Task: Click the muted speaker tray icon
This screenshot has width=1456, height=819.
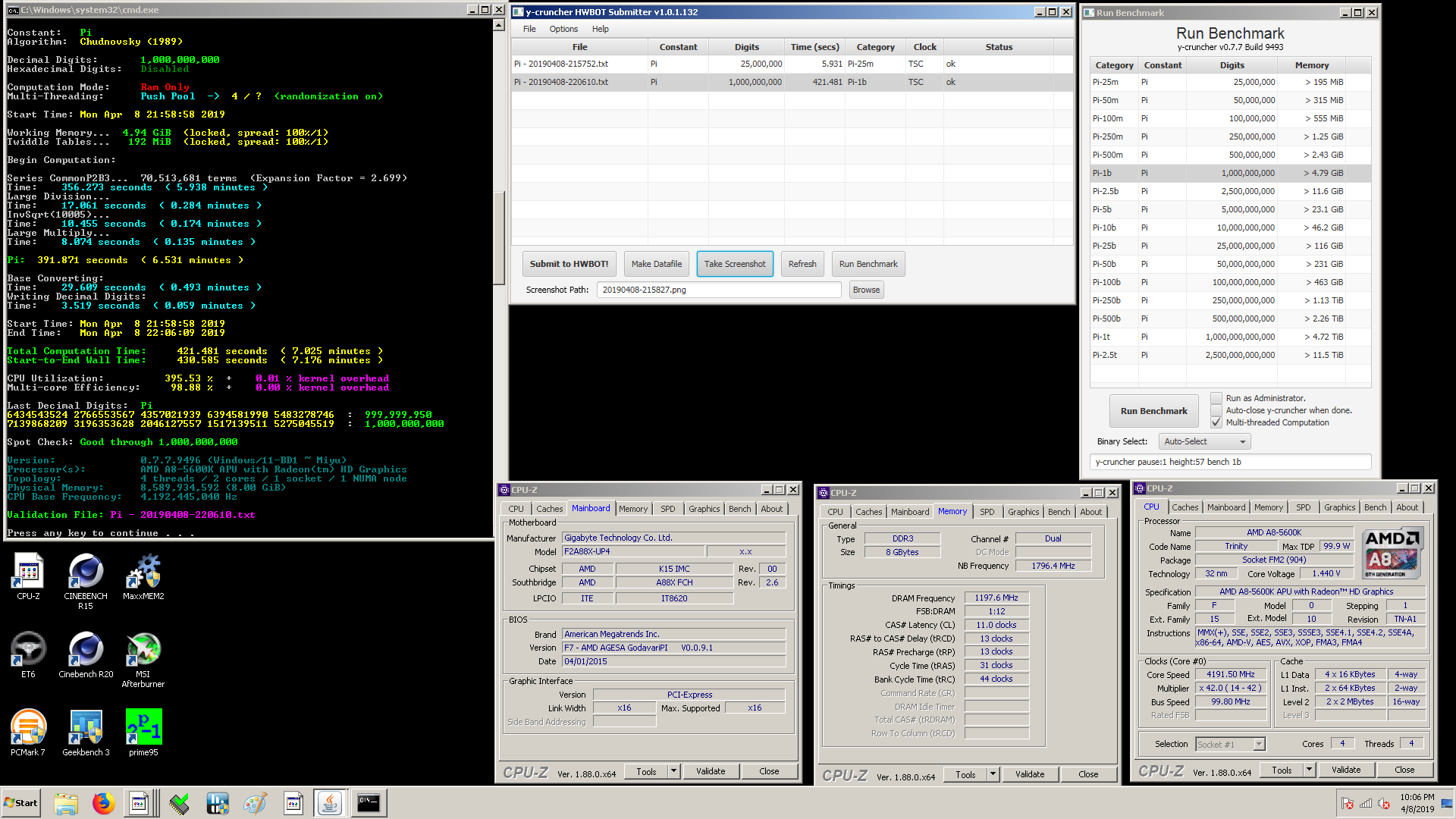Action: pos(1384,803)
